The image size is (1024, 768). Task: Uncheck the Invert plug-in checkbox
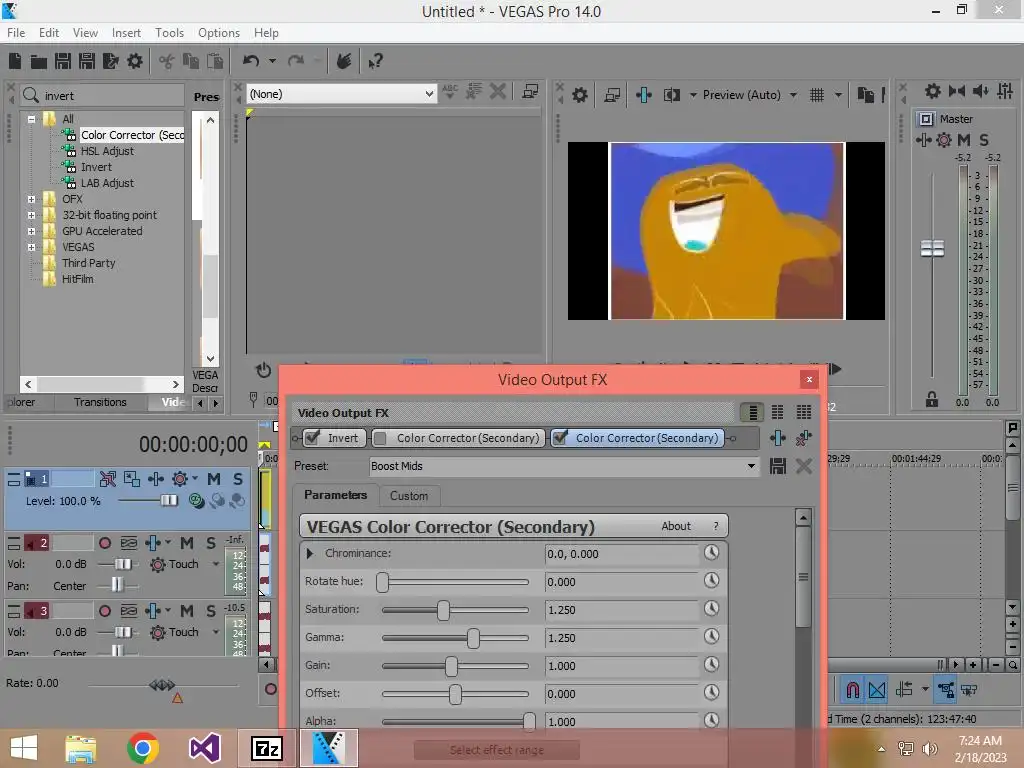click(313, 438)
